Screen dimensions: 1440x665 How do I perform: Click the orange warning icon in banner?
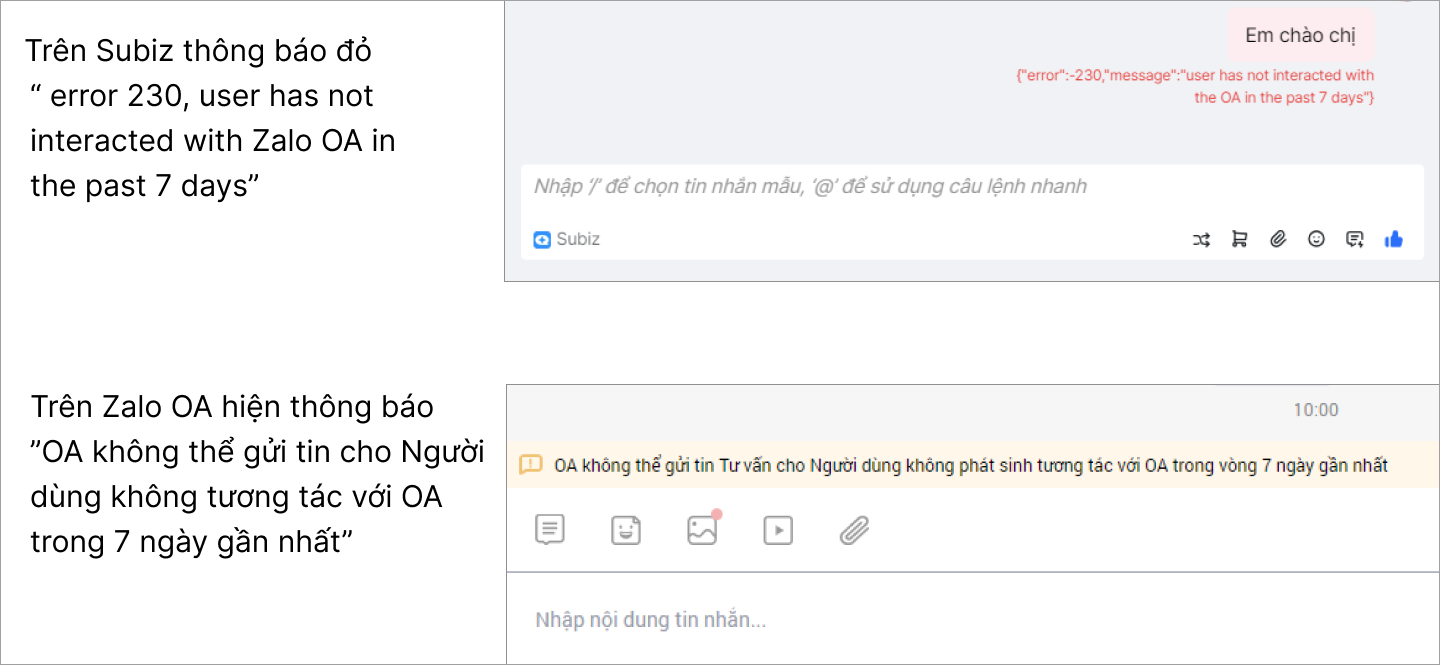tap(531, 465)
